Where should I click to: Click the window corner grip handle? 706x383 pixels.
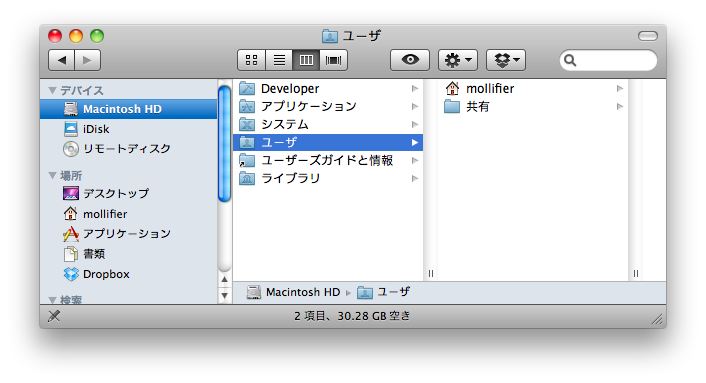click(657, 319)
